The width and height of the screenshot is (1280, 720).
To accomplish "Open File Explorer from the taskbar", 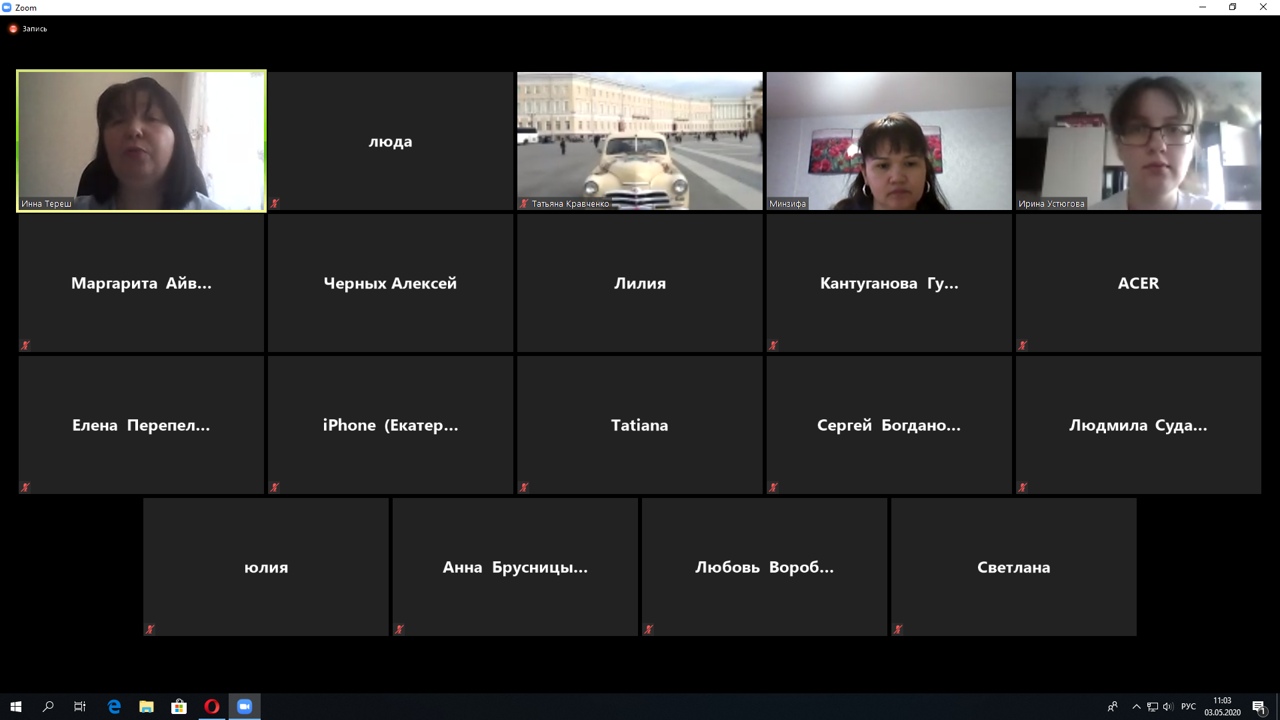I will pyautogui.click(x=146, y=706).
